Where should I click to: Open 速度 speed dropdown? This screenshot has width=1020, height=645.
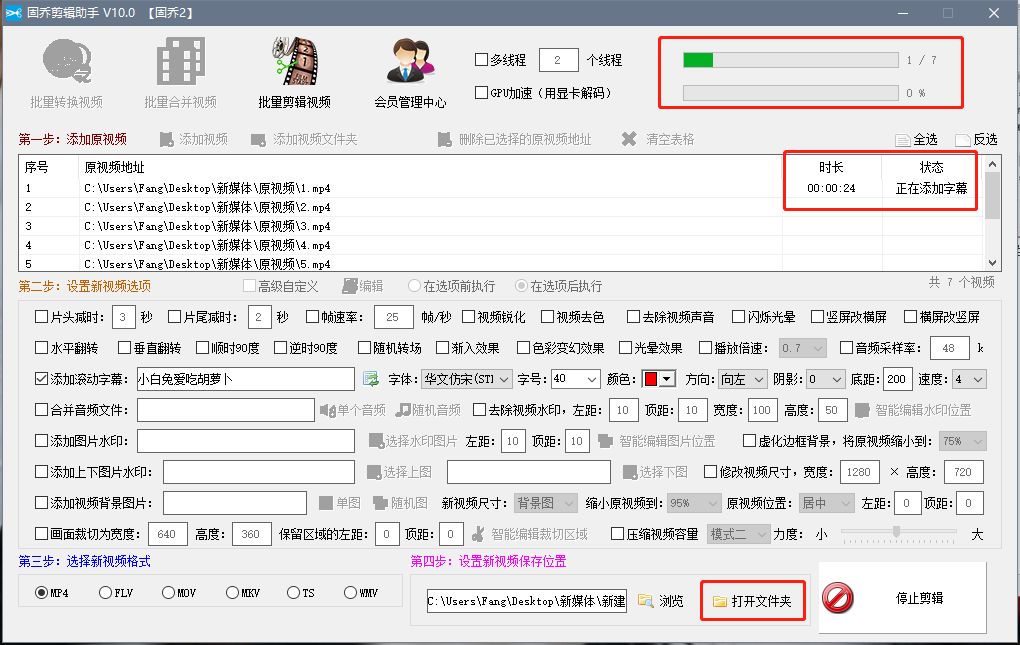[969, 379]
